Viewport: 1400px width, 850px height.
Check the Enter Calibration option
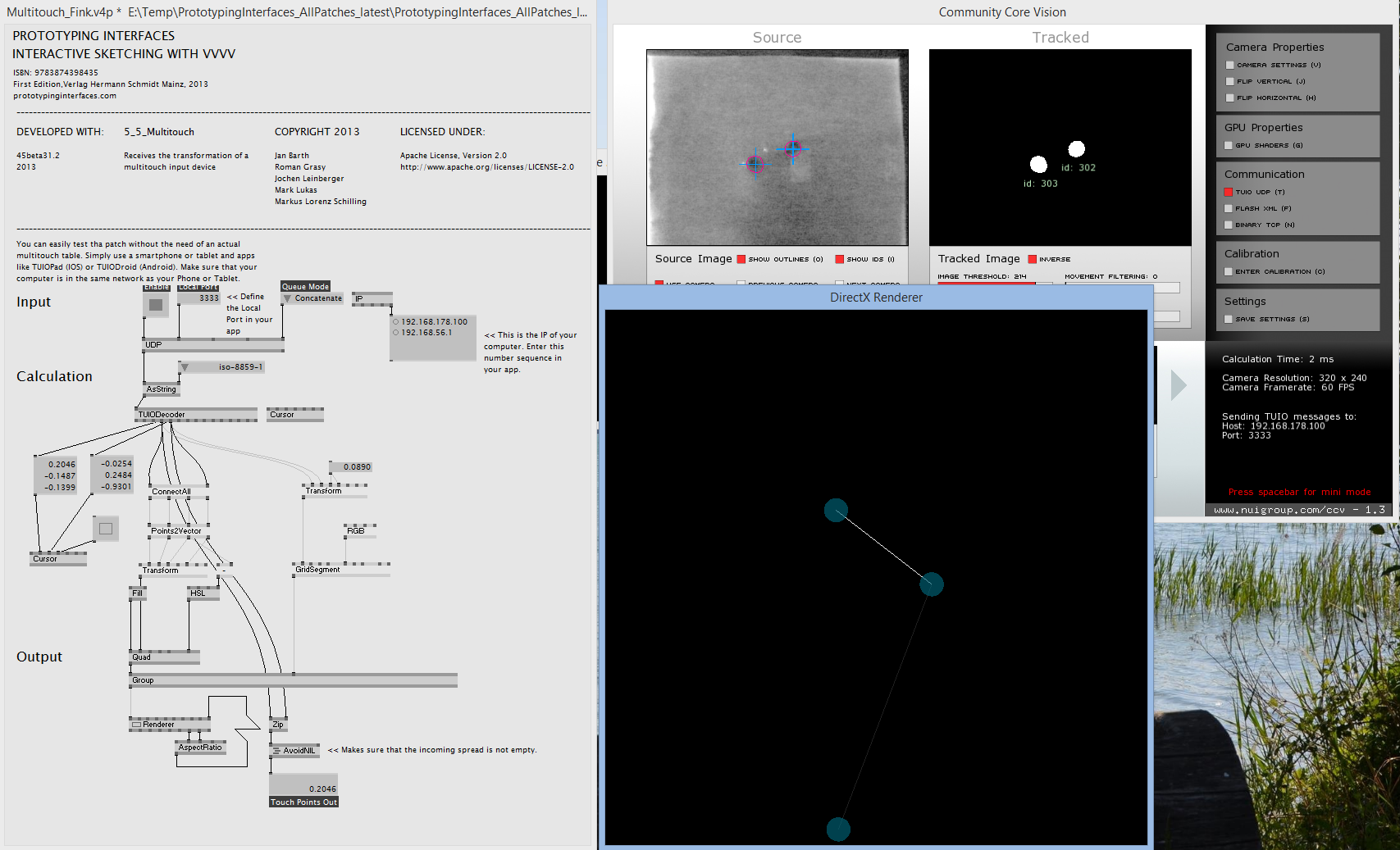pyautogui.click(x=1229, y=272)
